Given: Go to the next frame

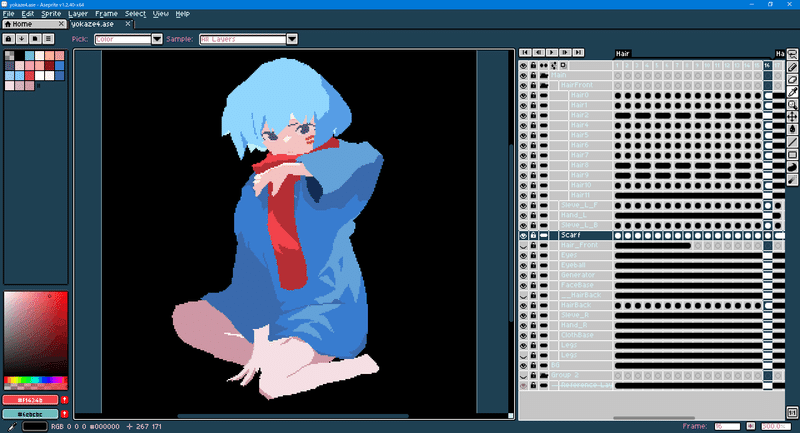Looking at the screenshot, I should 565,53.
